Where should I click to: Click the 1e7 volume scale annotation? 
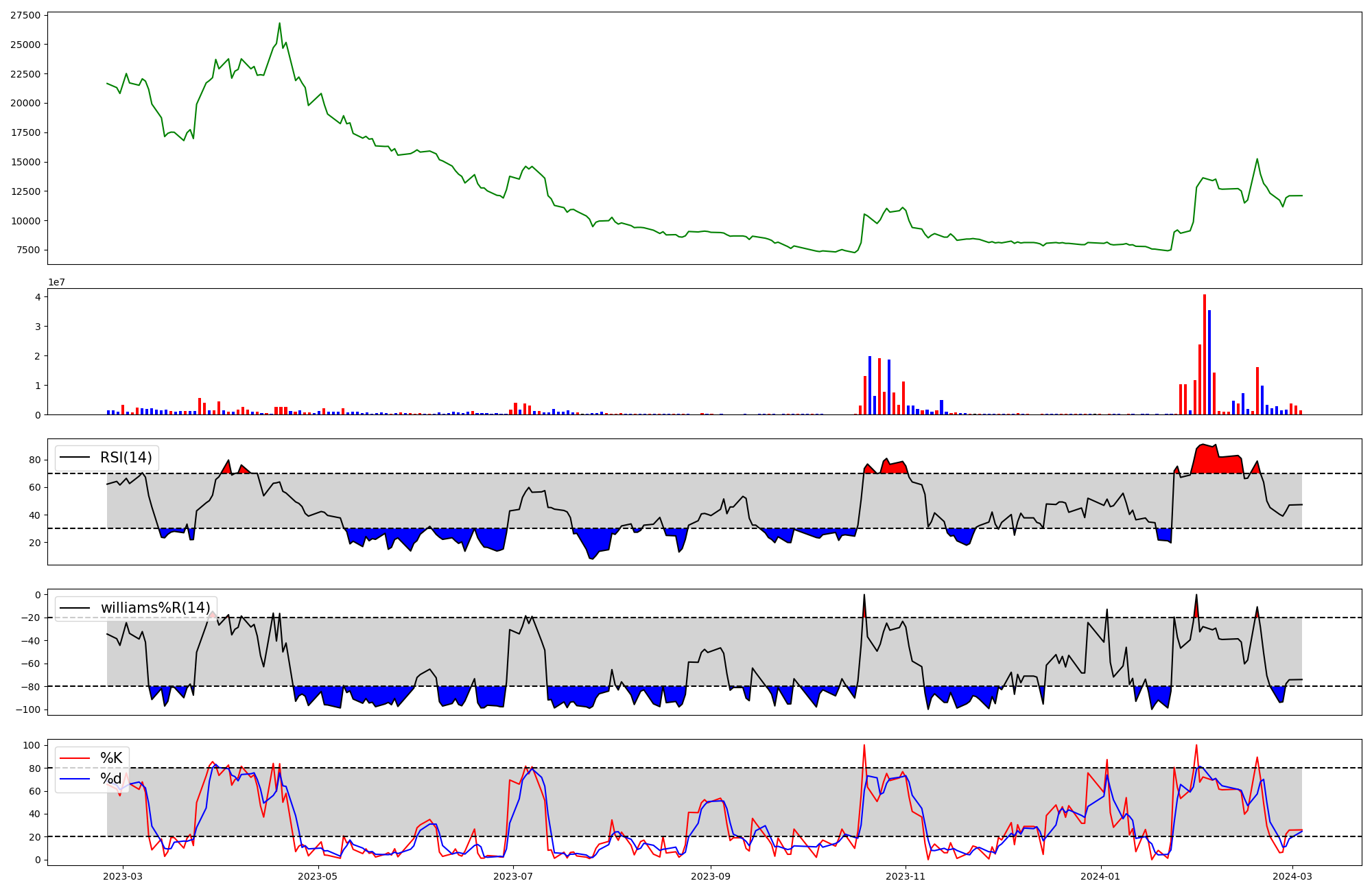pyautogui.click(x=56, y=282)
